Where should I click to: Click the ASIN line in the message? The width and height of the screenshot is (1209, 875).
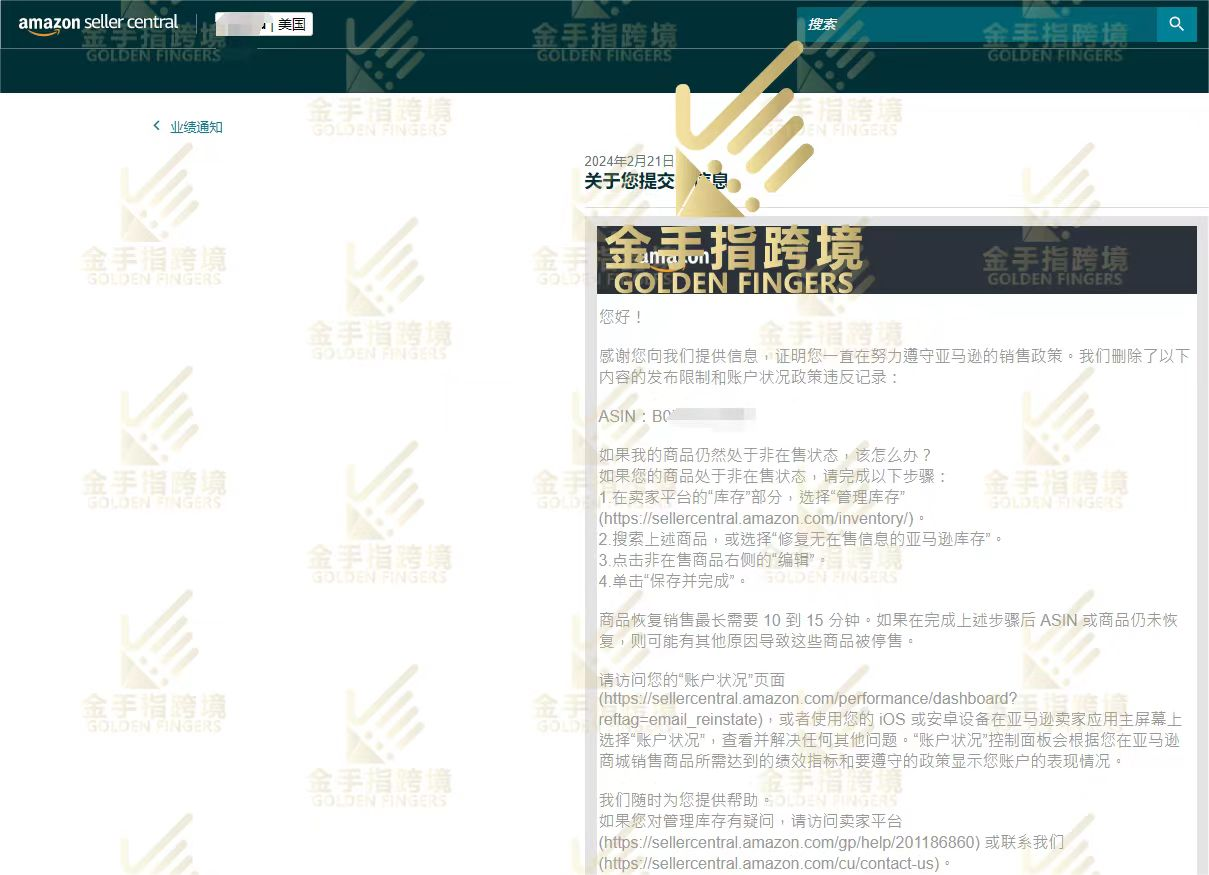(x=677, y=416)
